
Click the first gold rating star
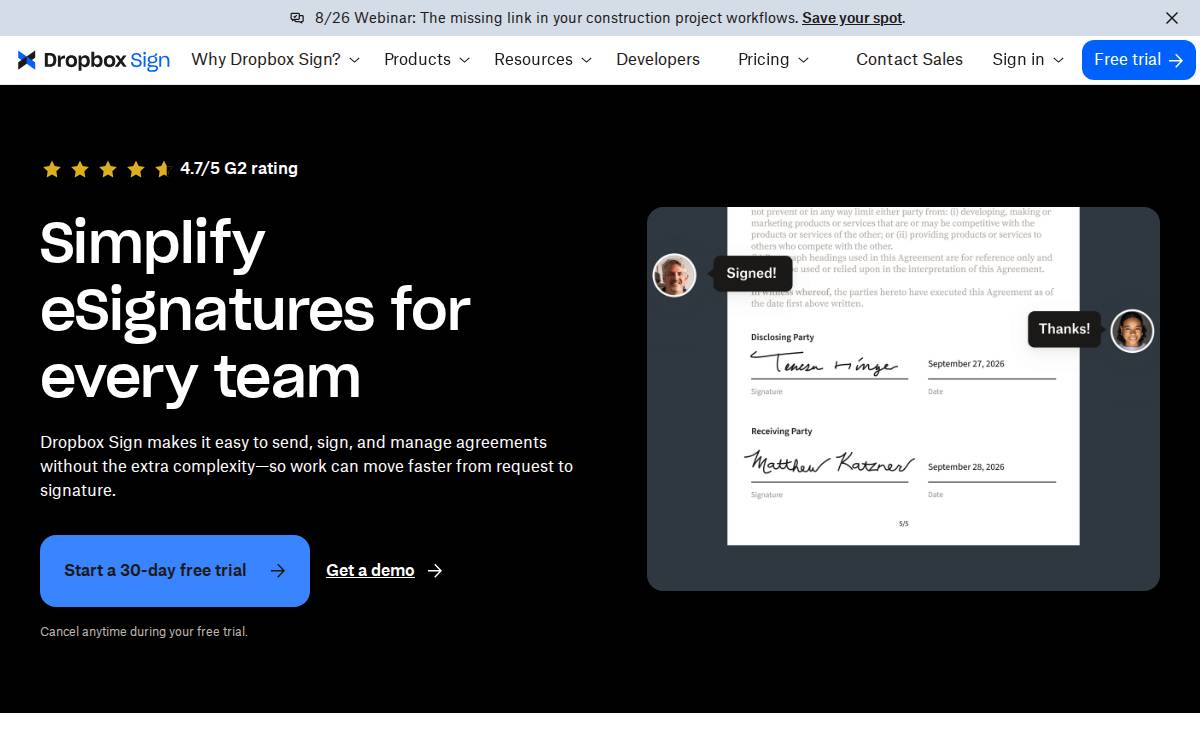[x=51, y=169]
